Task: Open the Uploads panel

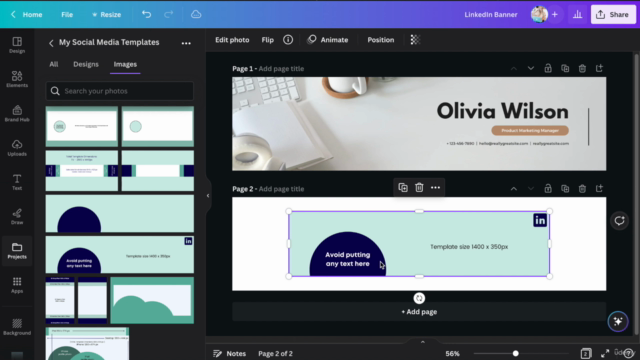Action: point(17,148)
